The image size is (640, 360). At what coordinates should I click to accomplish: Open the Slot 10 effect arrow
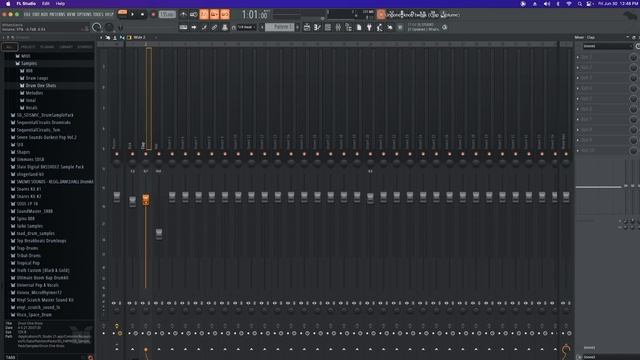pos(578,151)
